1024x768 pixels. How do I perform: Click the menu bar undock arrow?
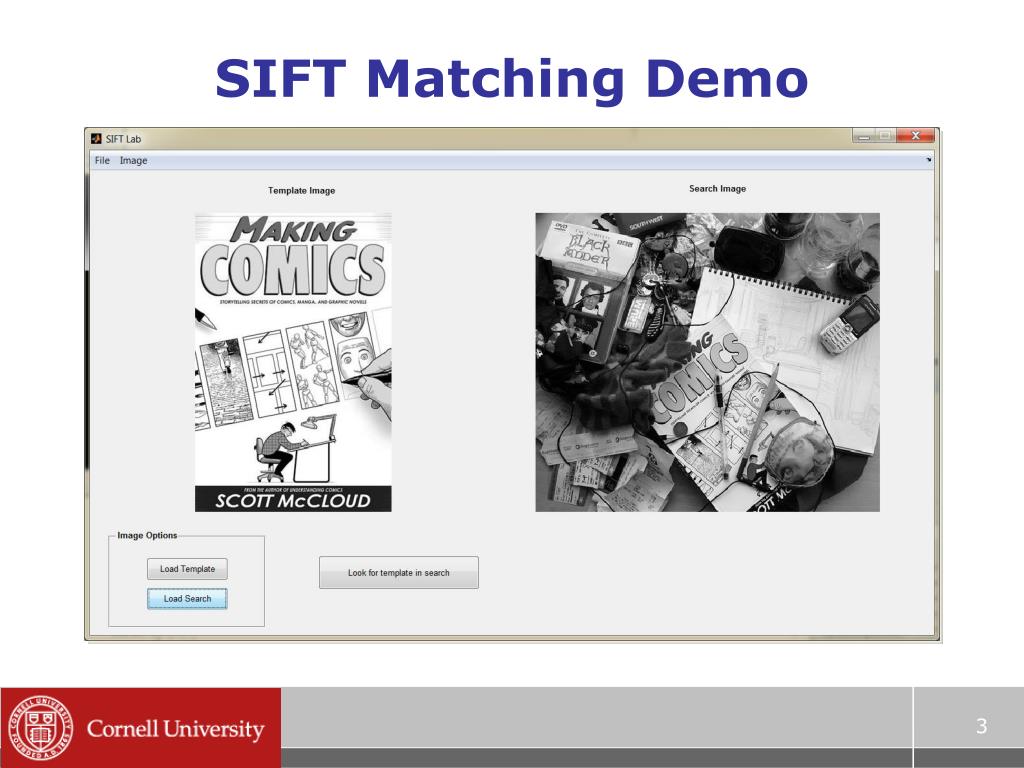928,159
